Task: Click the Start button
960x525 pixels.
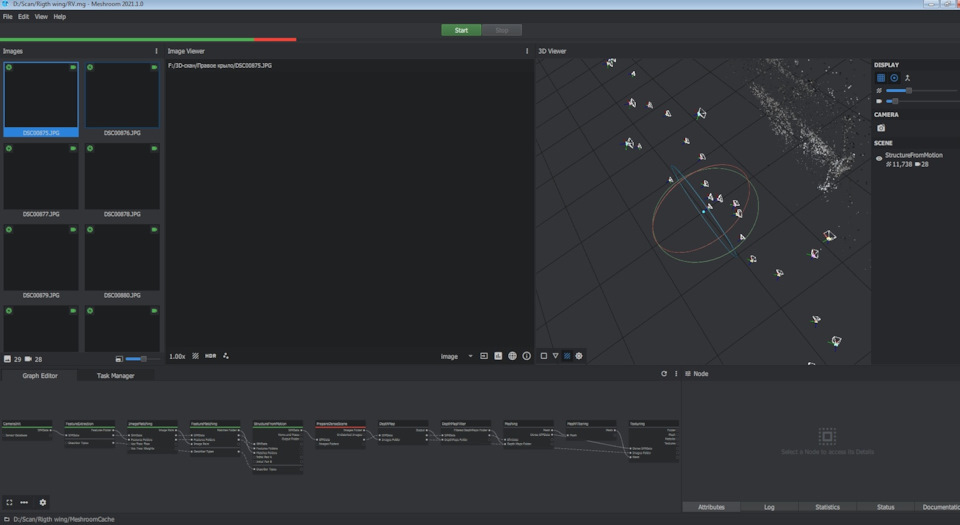Action: click(x=461, y=30)
